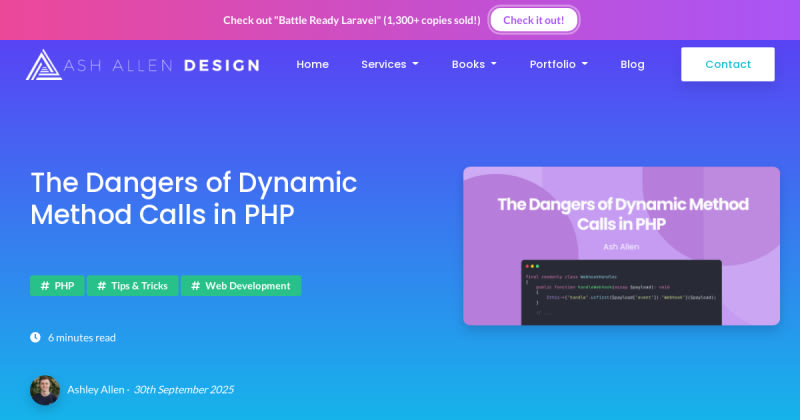Click the Ashley Allen author name
800x420 pixels.
click(x=96, y=390)
